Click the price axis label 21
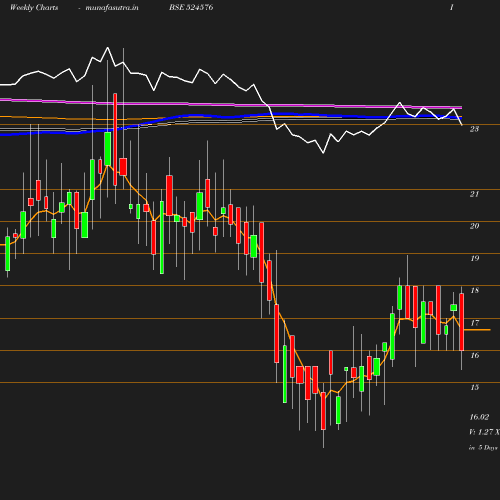The image size is (500, 500). [474, 194]
